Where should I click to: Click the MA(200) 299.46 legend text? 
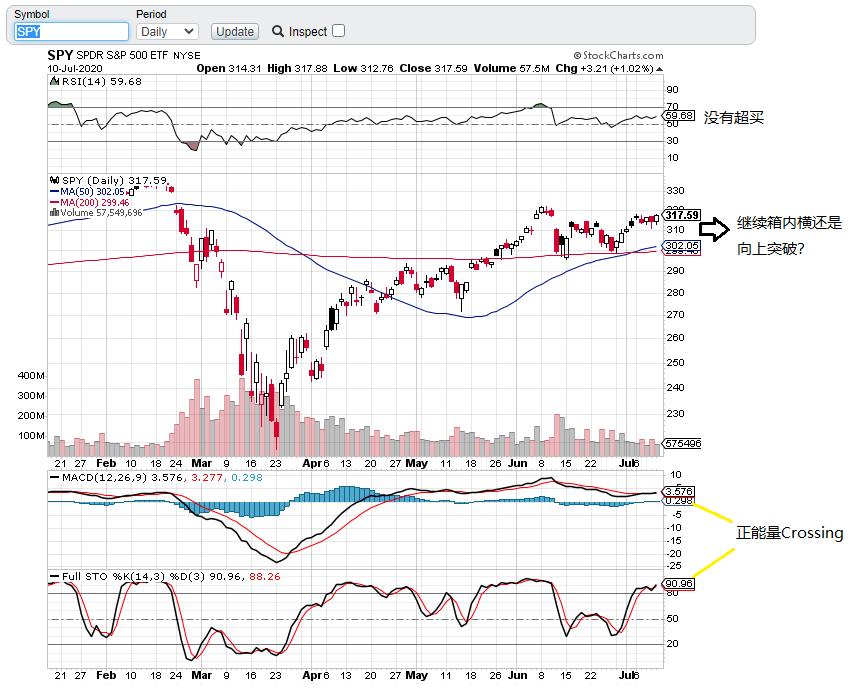pos(94,202)
